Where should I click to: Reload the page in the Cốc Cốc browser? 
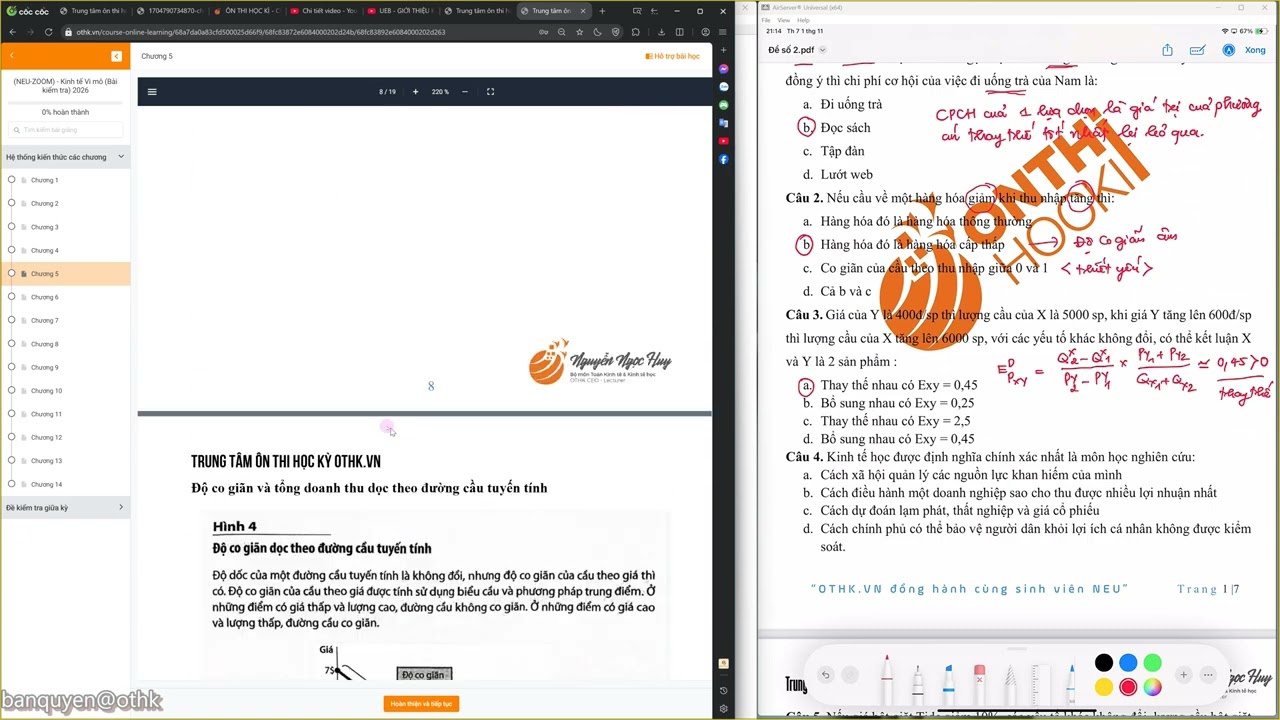click(48, 32)
